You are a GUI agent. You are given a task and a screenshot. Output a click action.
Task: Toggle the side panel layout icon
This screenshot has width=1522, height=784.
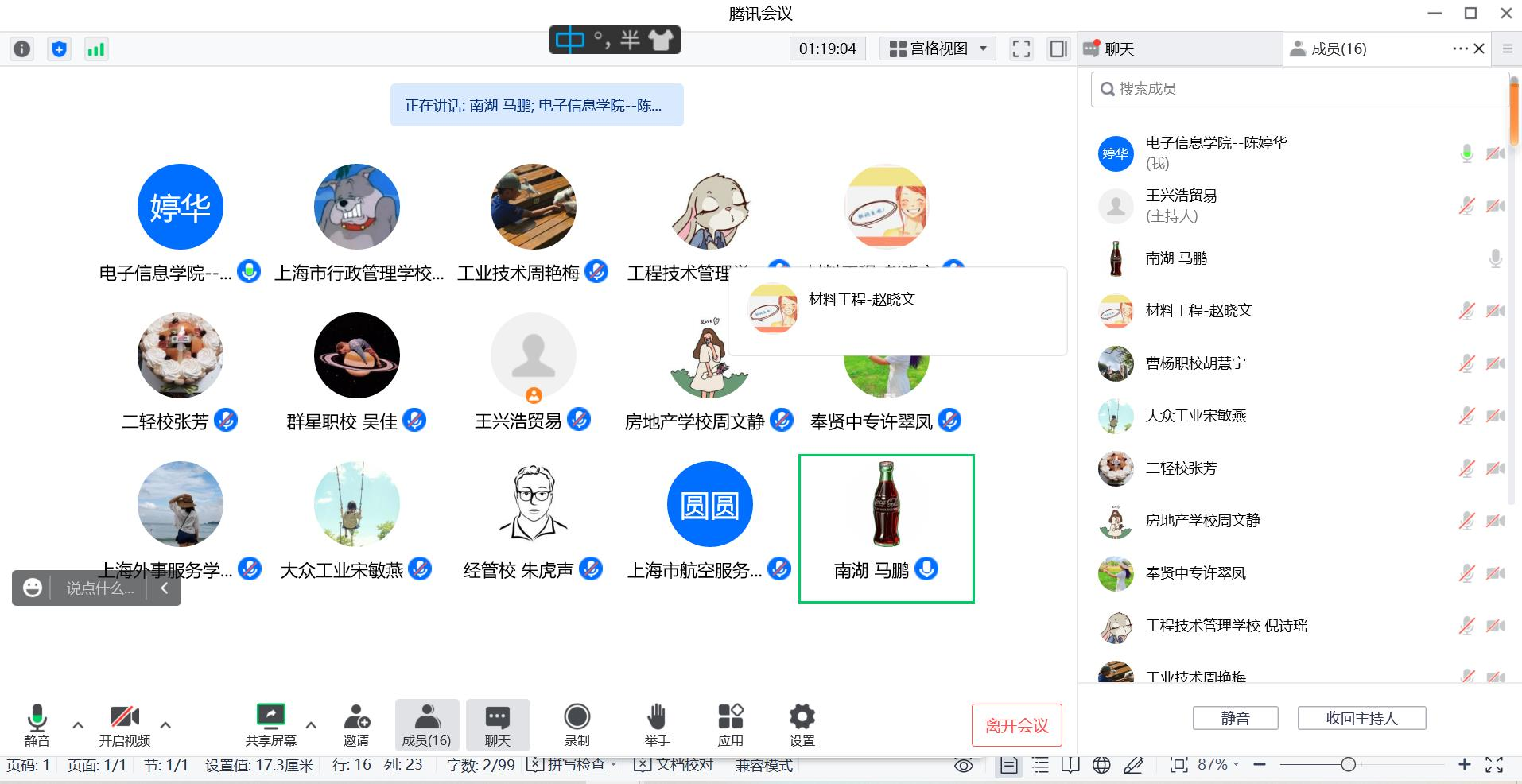[1058, 49]
